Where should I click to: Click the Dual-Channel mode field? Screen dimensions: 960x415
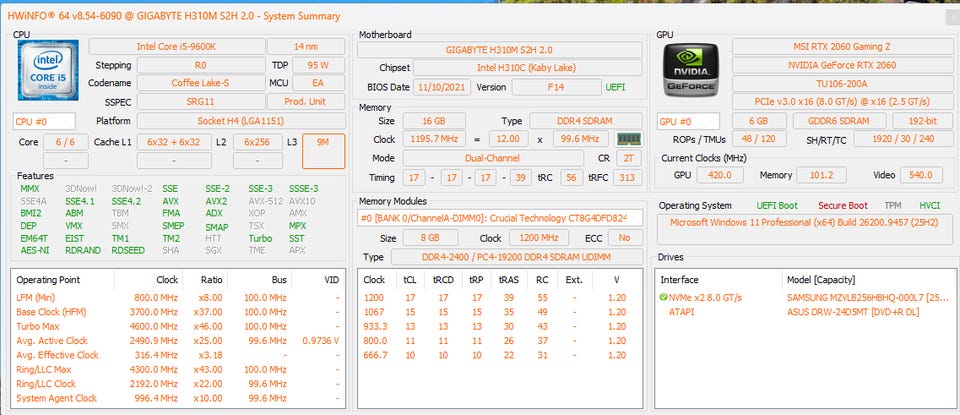[493, 158]
